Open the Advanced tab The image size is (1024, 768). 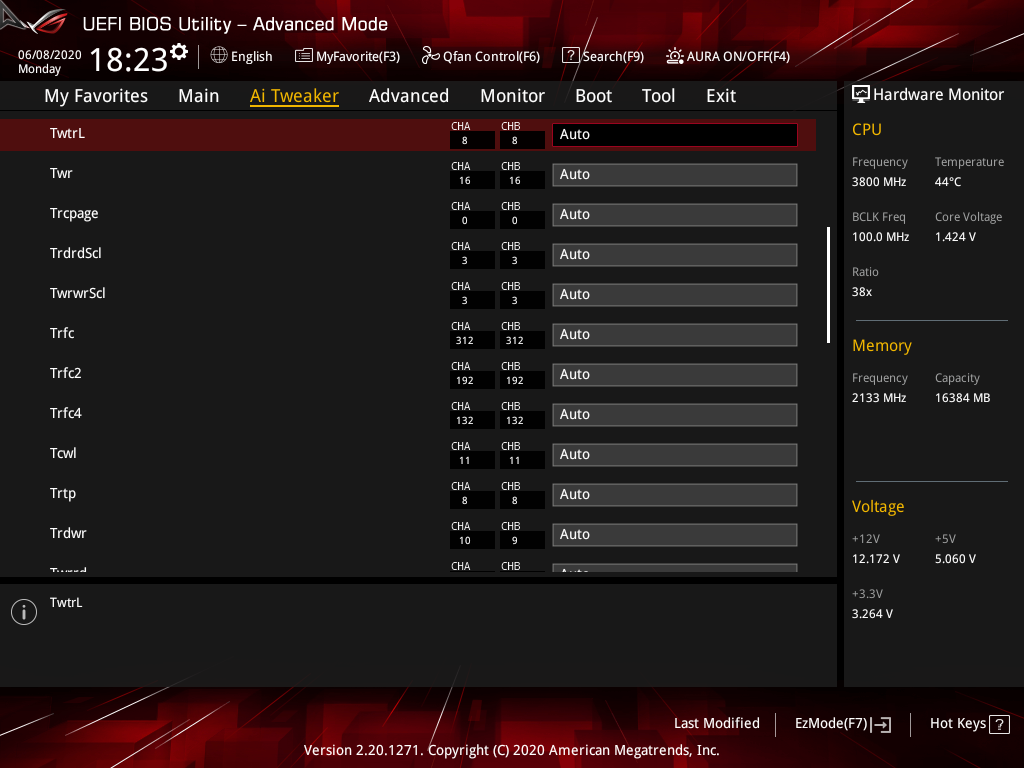[x=409, y=95]
